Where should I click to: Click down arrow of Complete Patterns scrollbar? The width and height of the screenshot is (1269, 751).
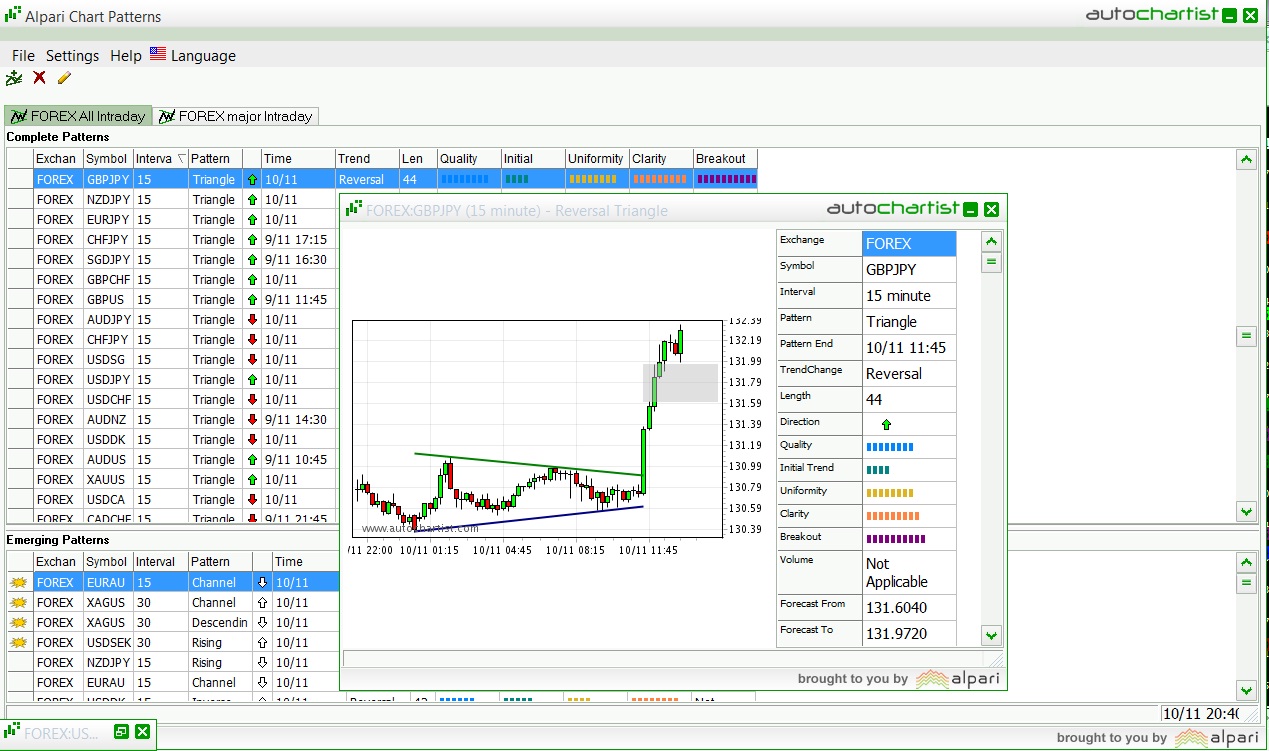coord(1246,511)
